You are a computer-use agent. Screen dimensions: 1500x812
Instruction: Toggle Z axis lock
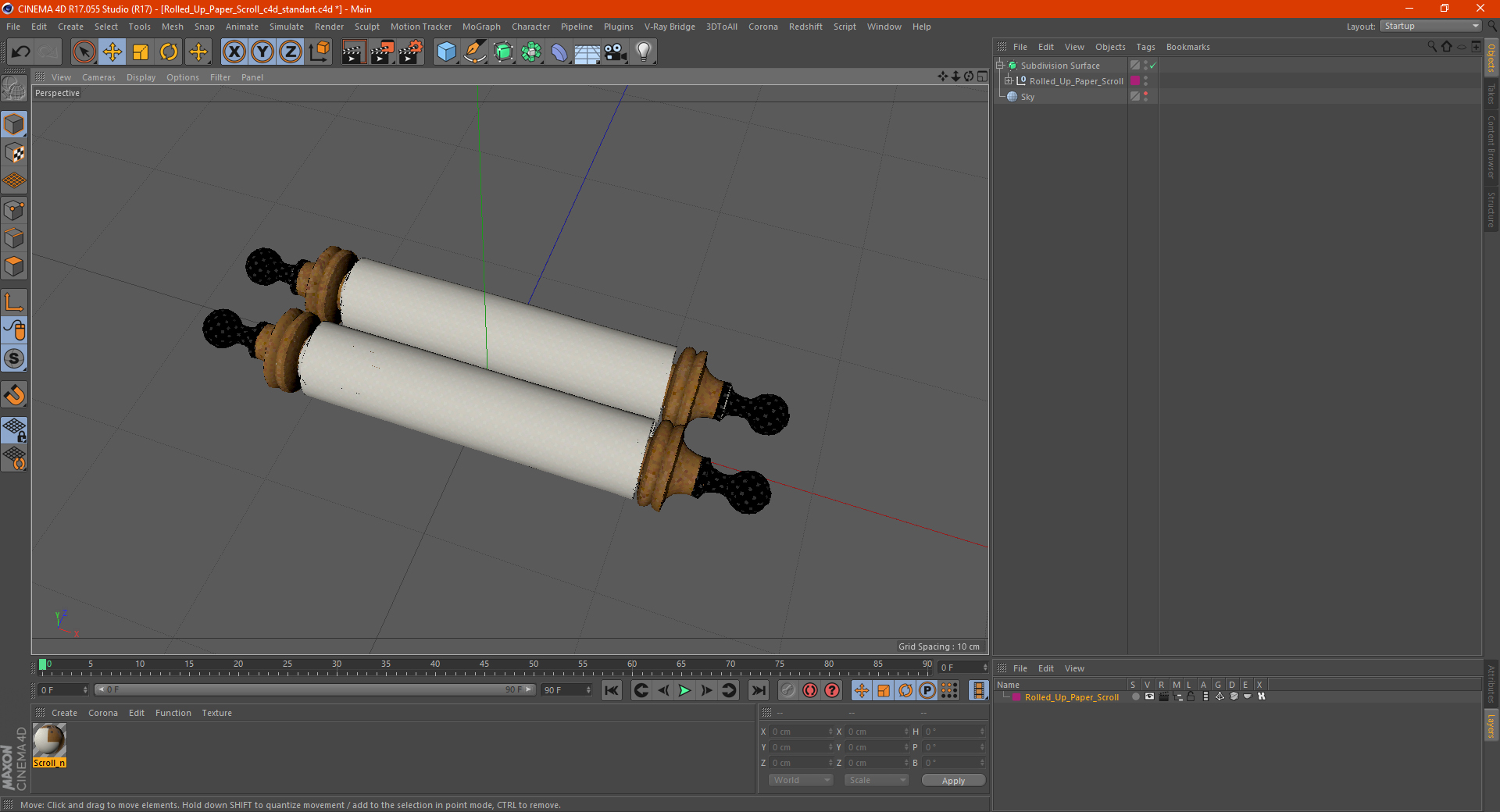click(291, 52)
